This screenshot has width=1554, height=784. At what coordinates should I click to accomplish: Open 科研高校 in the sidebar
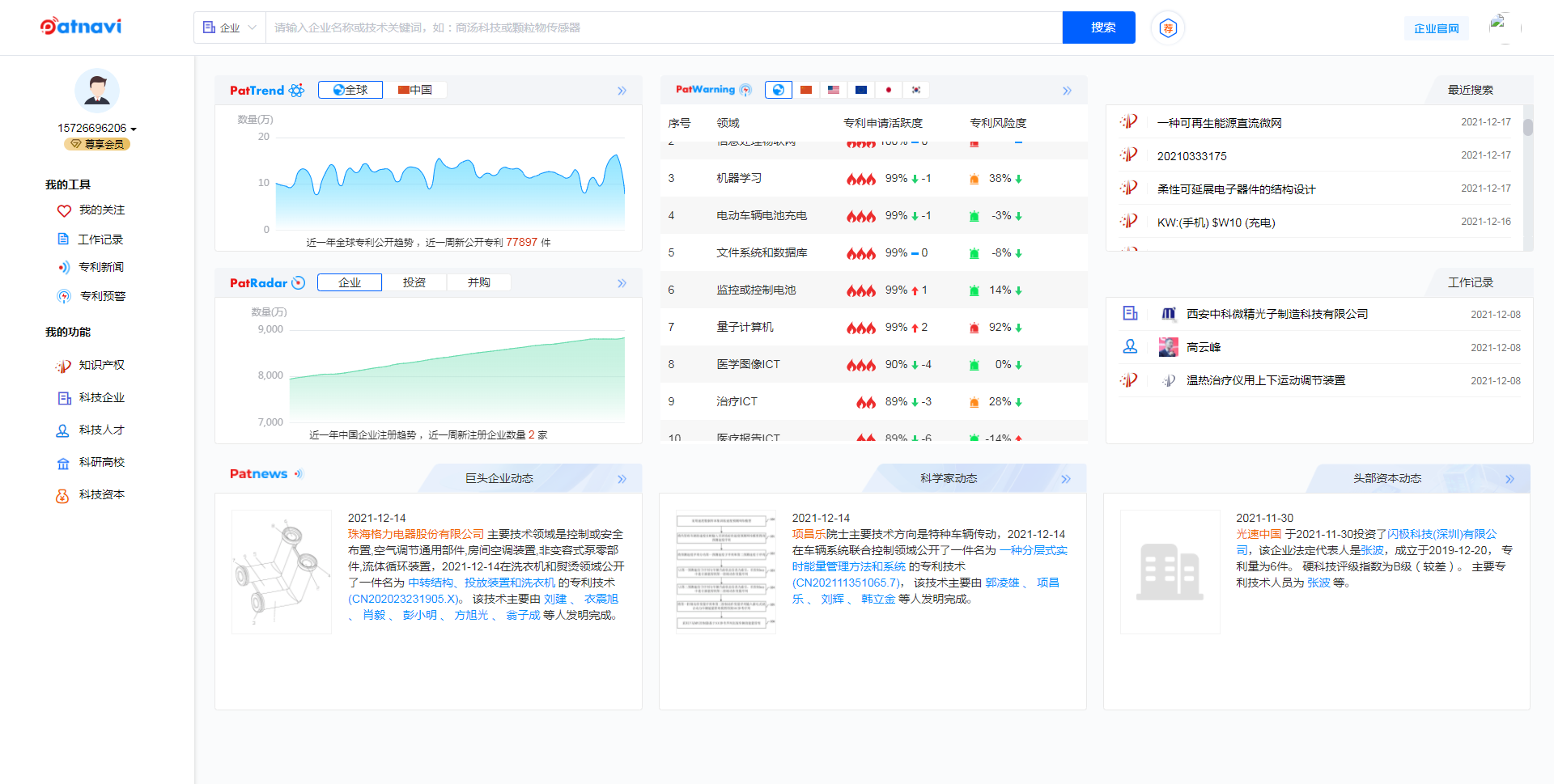(103, 462)
